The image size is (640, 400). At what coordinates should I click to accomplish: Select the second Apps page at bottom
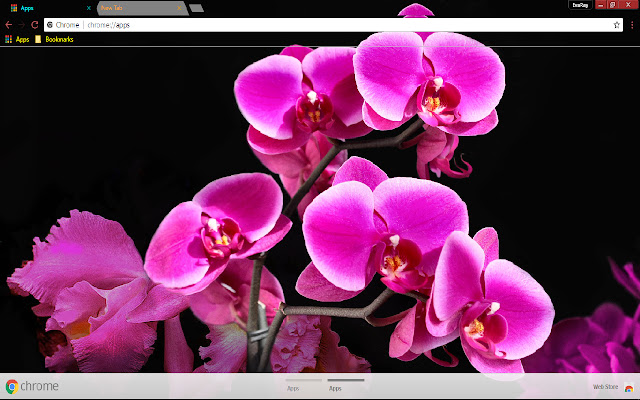coord(335,386)
